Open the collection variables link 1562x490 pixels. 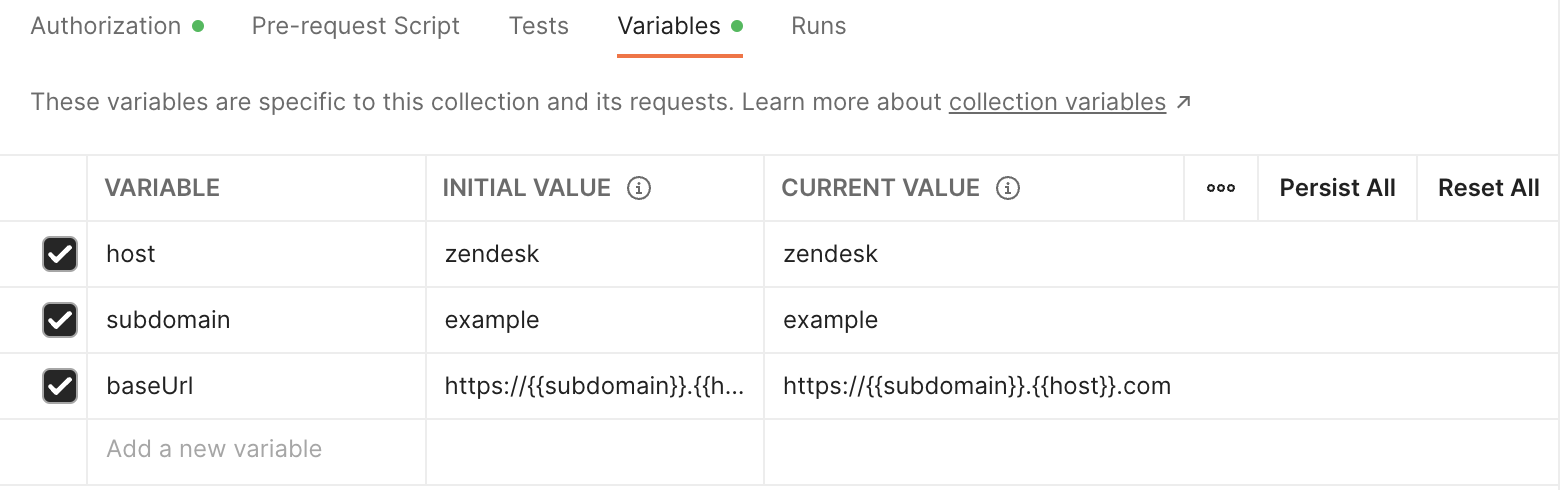[1057, 102]
